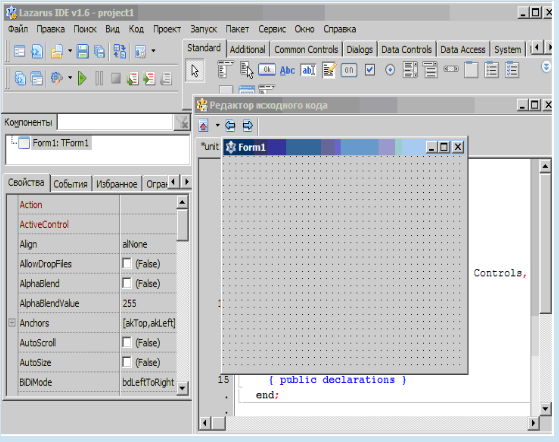Screen dimensions: 559x442
Task: Select the TListBox component icon
Action: pos(410,70)
